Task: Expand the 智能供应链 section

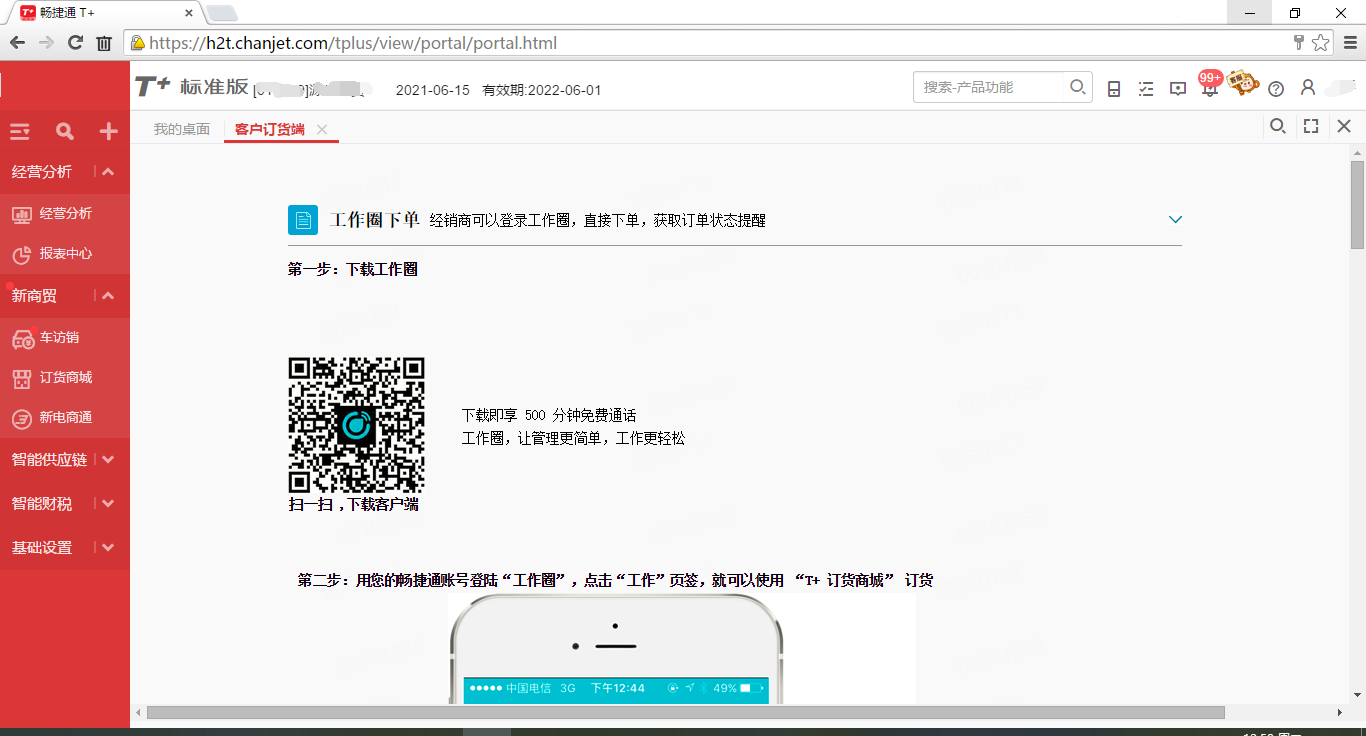Action: [65, 460]
